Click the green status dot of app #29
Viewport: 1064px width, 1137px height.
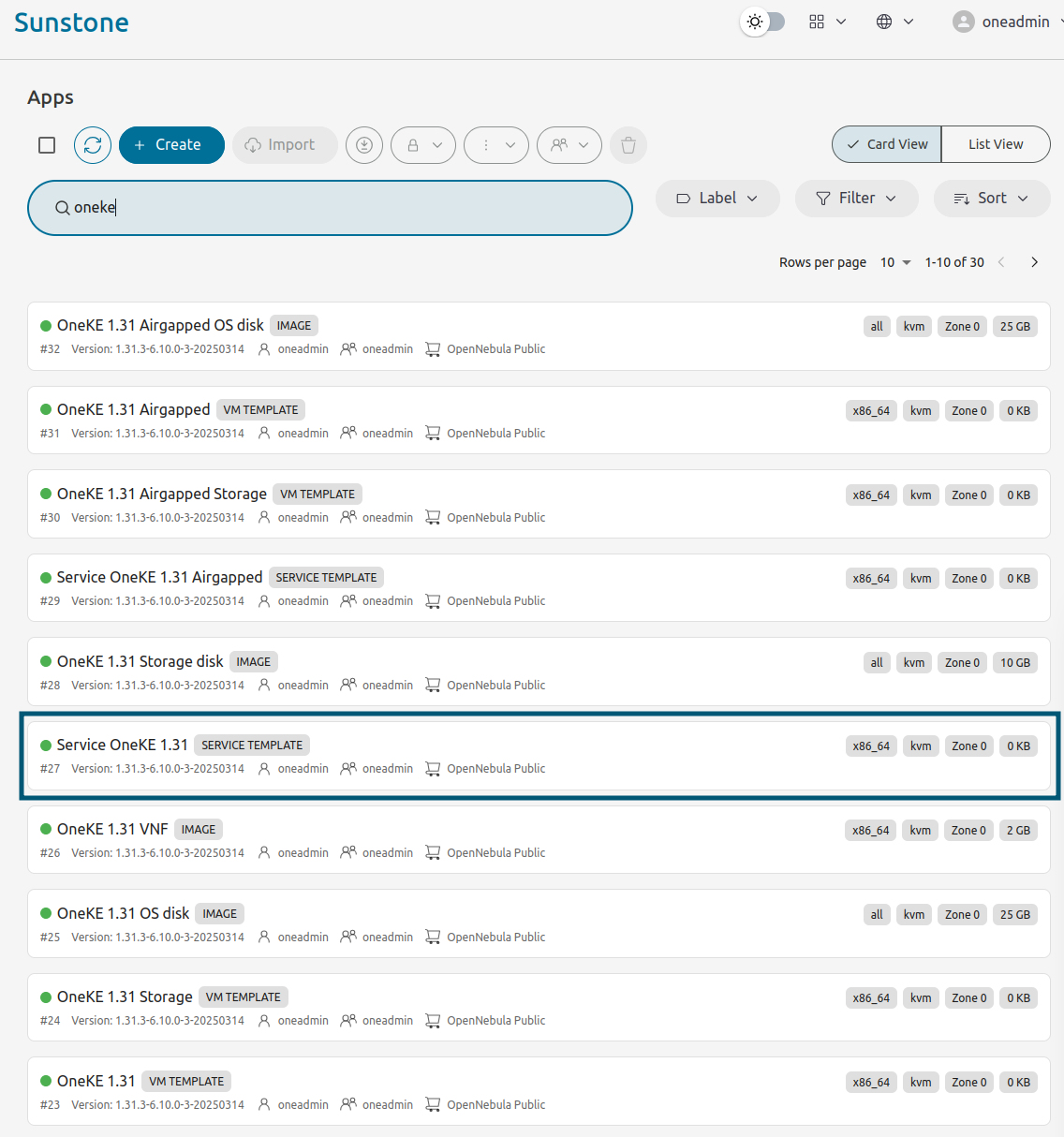point(46,578)
